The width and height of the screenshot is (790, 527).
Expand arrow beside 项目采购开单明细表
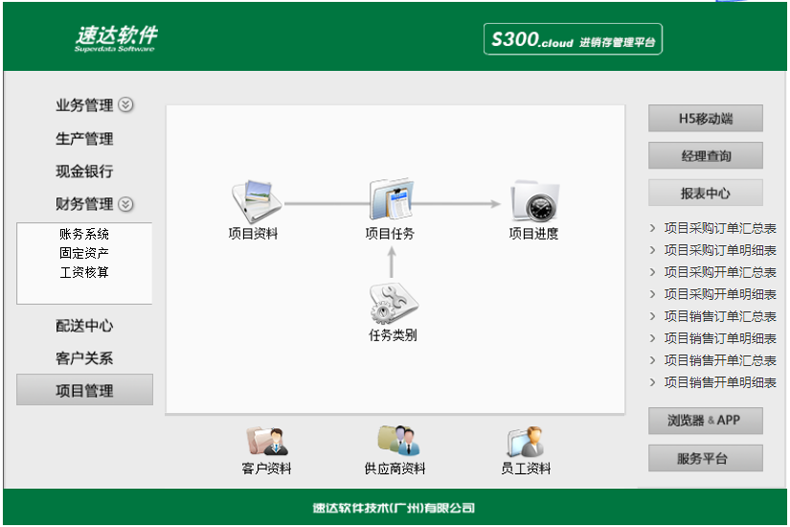click(x=652, y=294)
